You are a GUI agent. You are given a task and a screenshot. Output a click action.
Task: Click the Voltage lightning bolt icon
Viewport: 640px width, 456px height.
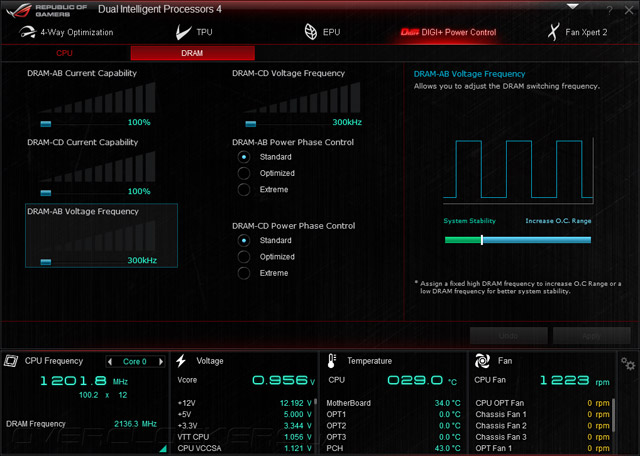[x=181, y=361]
